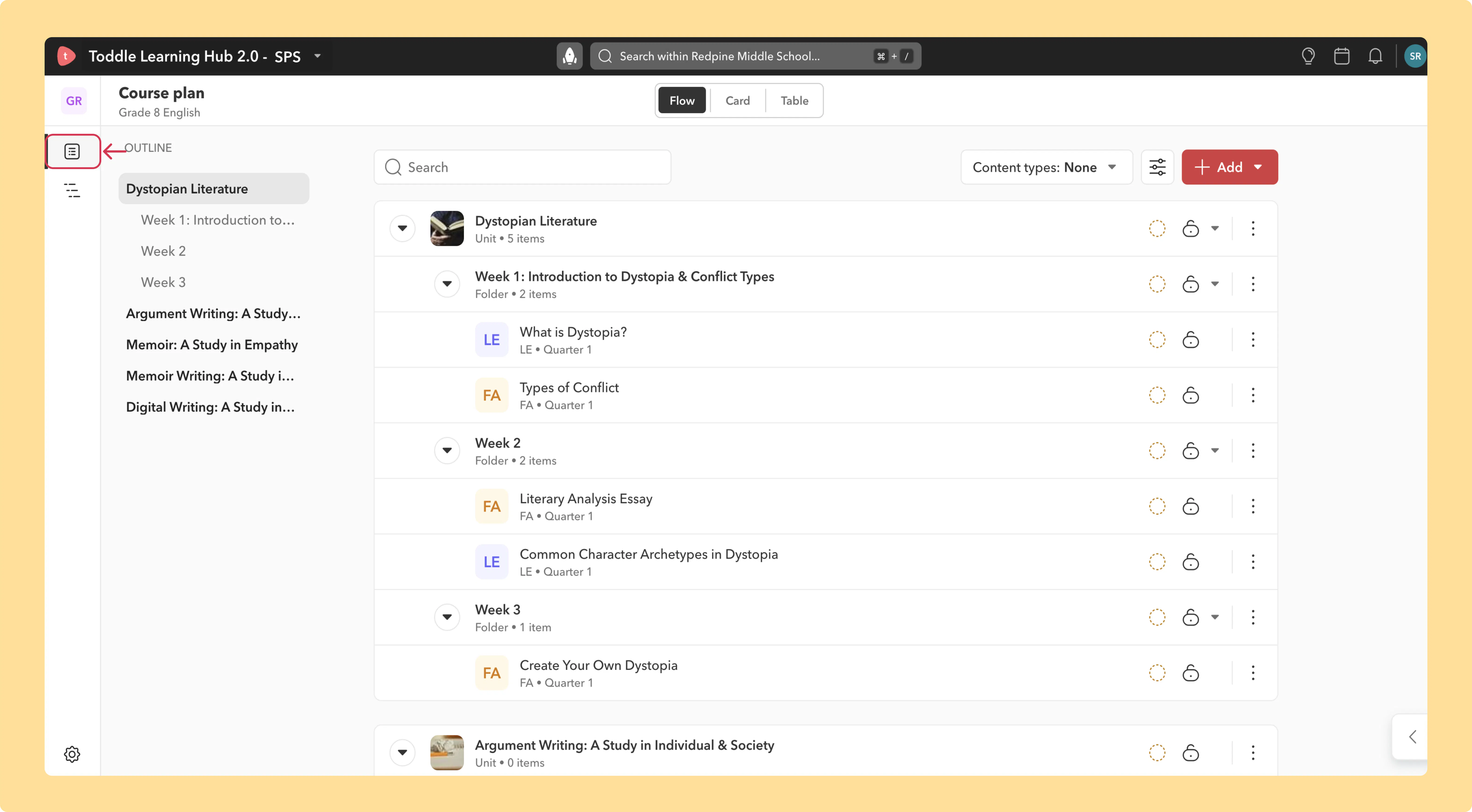Open more options for Create Your Own Dystopia
This screenshot has height=812, width=1472.
pyautogui.click(x=1253, y=673)
